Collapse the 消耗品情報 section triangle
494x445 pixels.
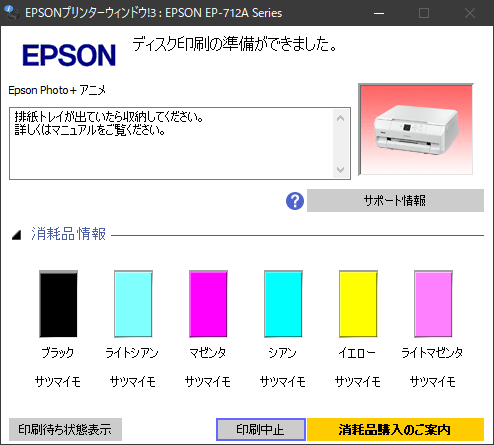[x=16, y=235]
